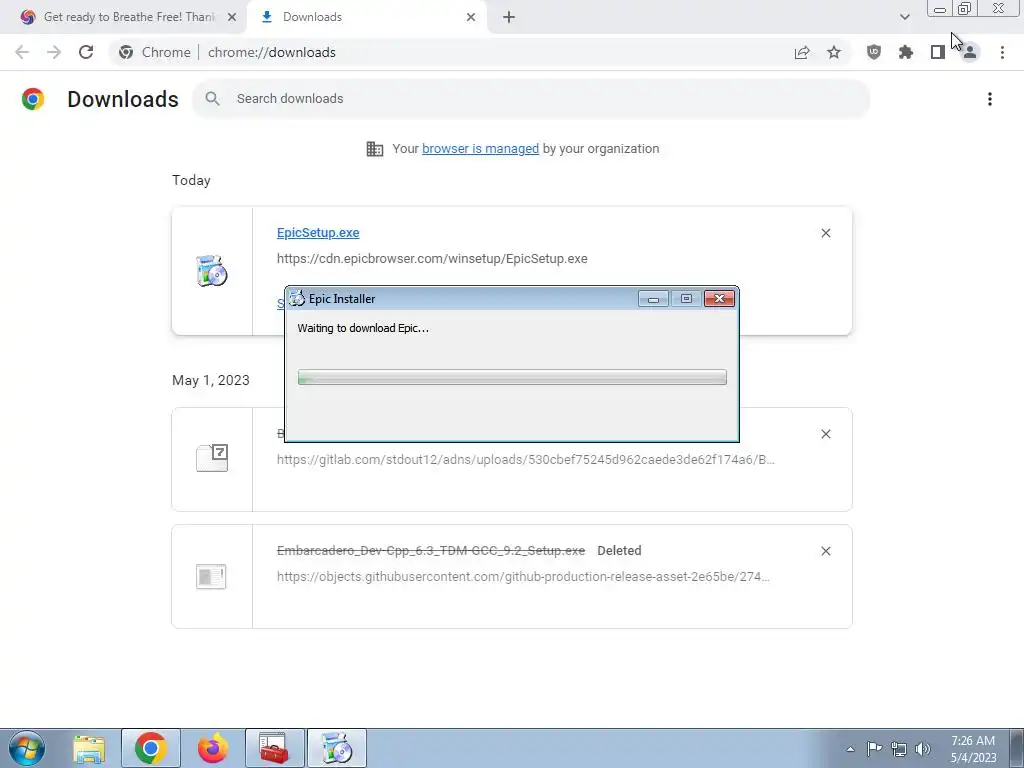This screenshot has height=768, width=1024.
Task: Close the Downloads tab
Action: [x=471, y=17]
